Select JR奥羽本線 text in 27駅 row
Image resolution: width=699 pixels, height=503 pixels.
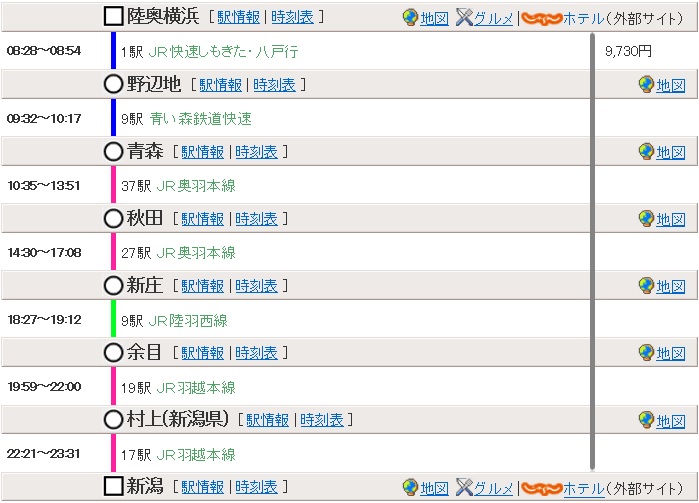pos(196,253)
